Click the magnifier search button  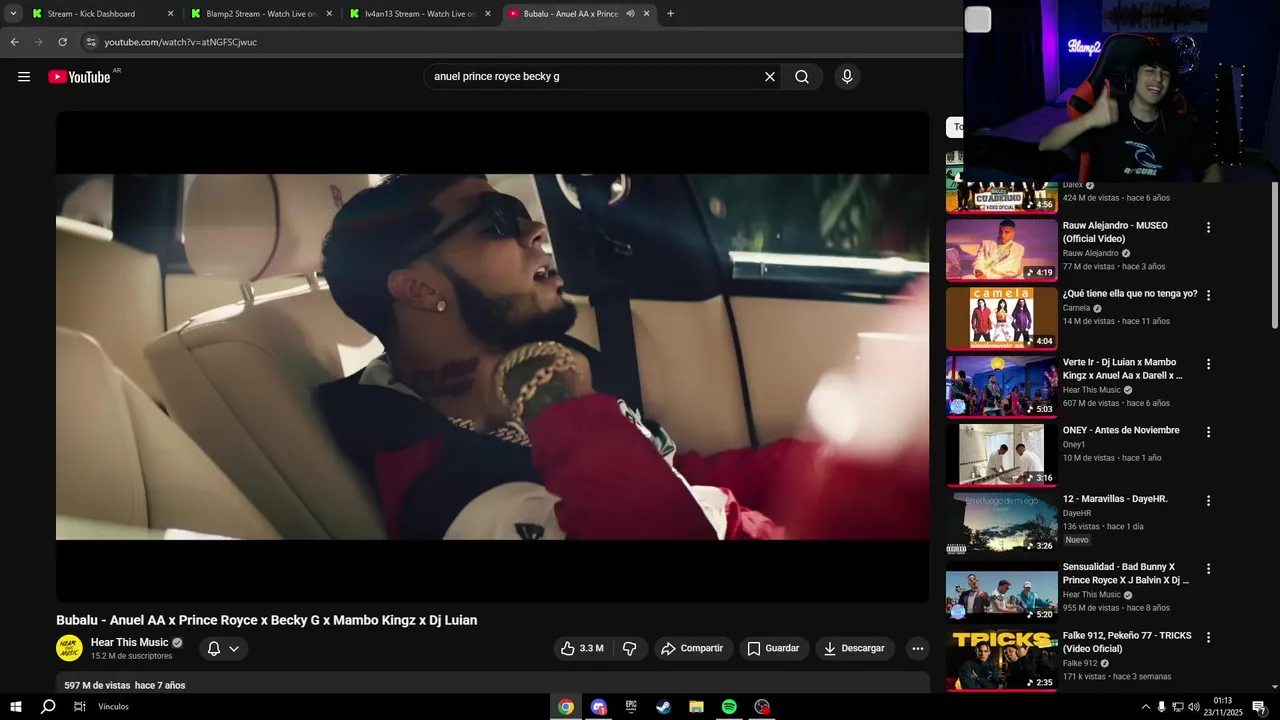(802, 77)
